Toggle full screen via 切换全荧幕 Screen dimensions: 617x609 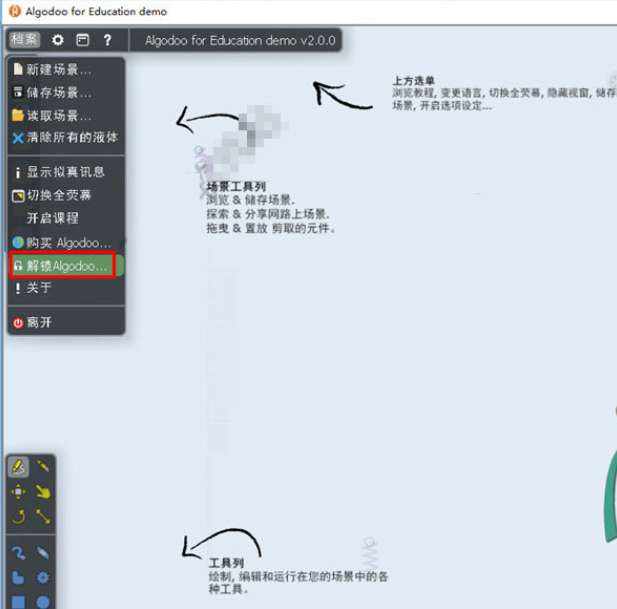click(x=58, y=195)
